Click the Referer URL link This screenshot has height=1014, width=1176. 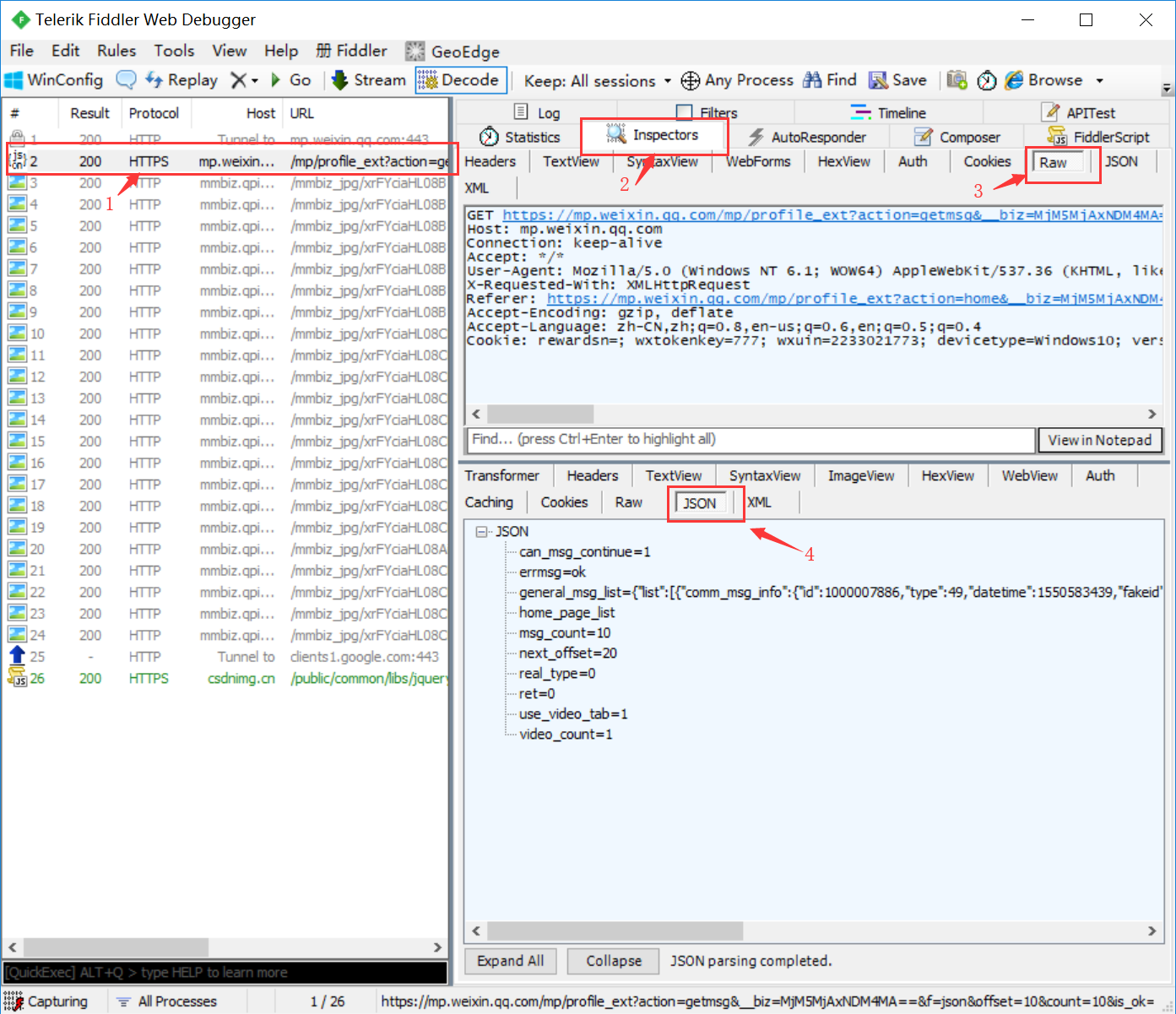[854, 298]
